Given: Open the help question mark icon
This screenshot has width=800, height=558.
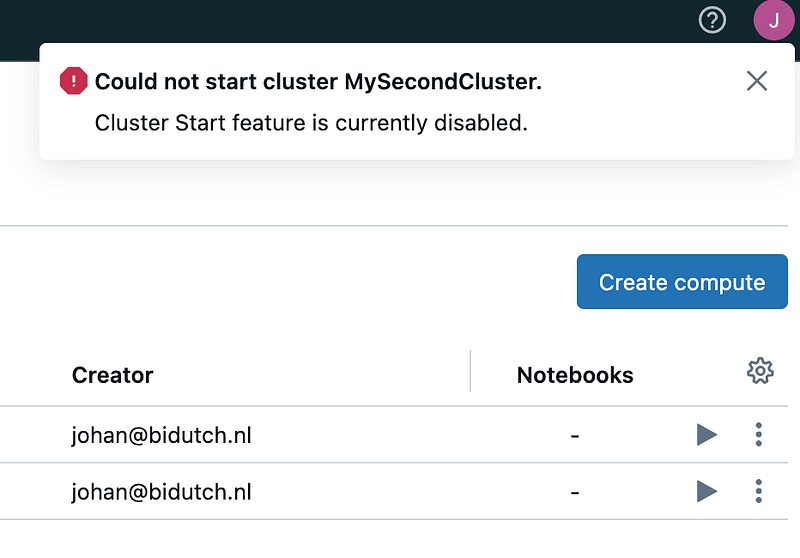Looking at the screenshot, I should pyautogui.click(x=712, y=20).
